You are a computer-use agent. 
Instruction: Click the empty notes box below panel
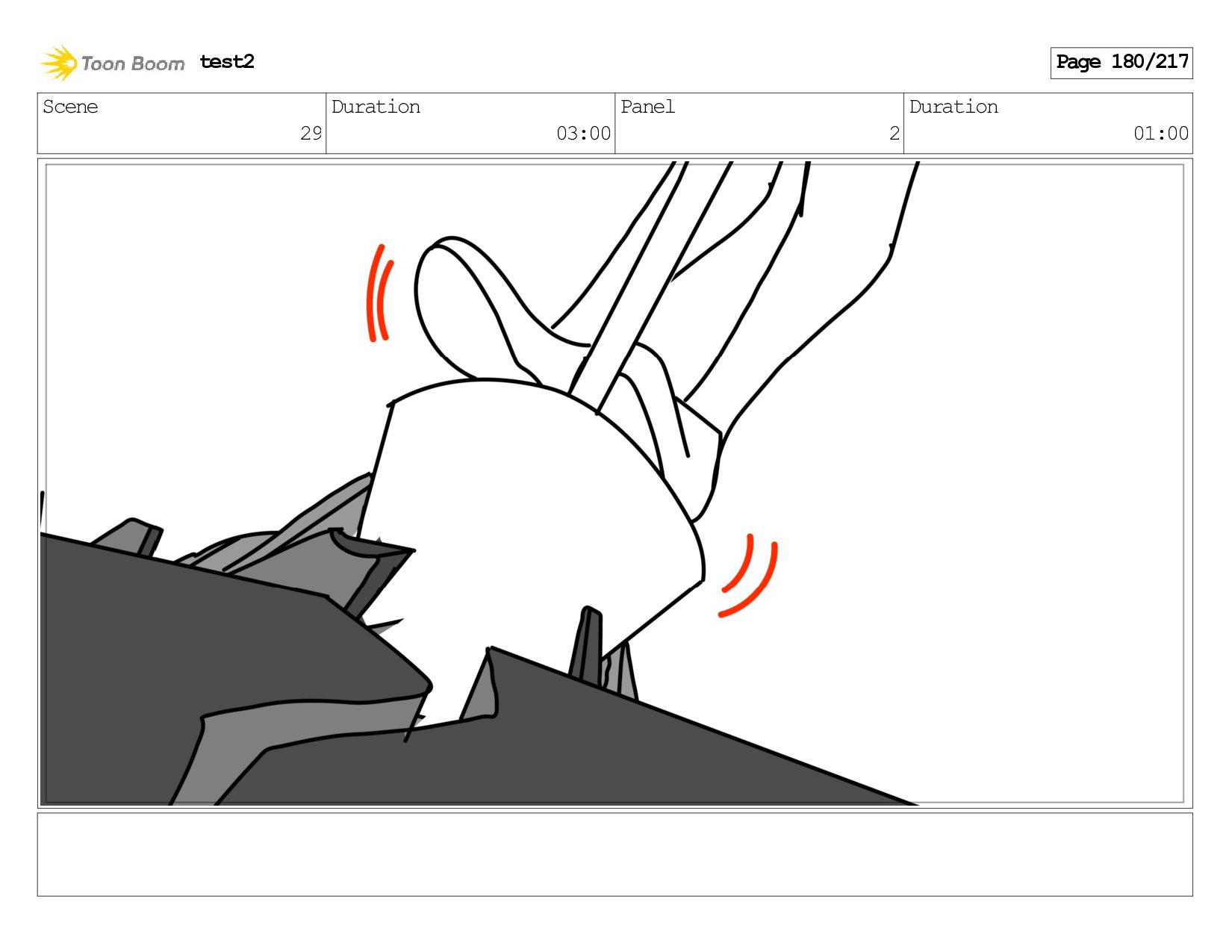point(615,854)
